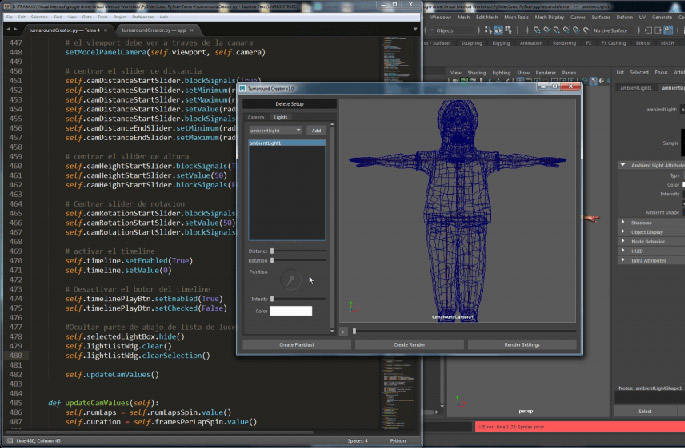Image resolution: width=685 pixels, height=448 pixels.
Task: Click red error message in Maya command line
Action: pos(580,427)
